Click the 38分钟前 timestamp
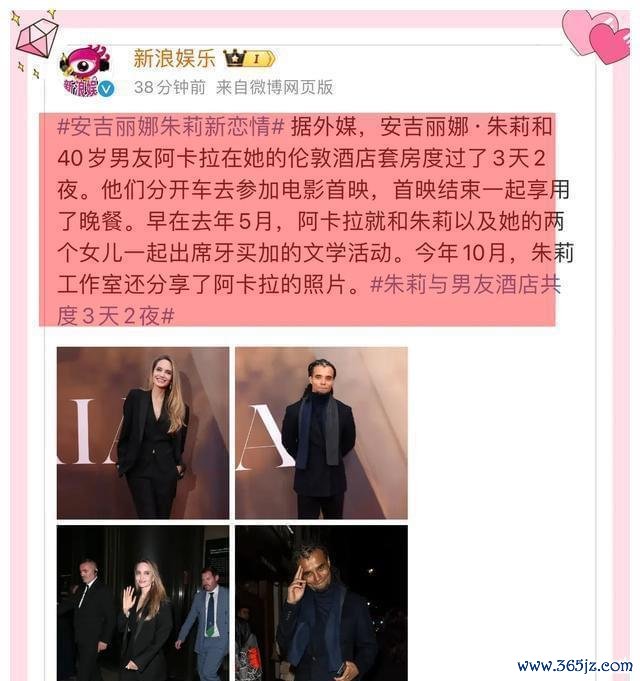Image resolution: width=640 pixels, height=681 pixels. pyautogui.click(x=169, y=87)
